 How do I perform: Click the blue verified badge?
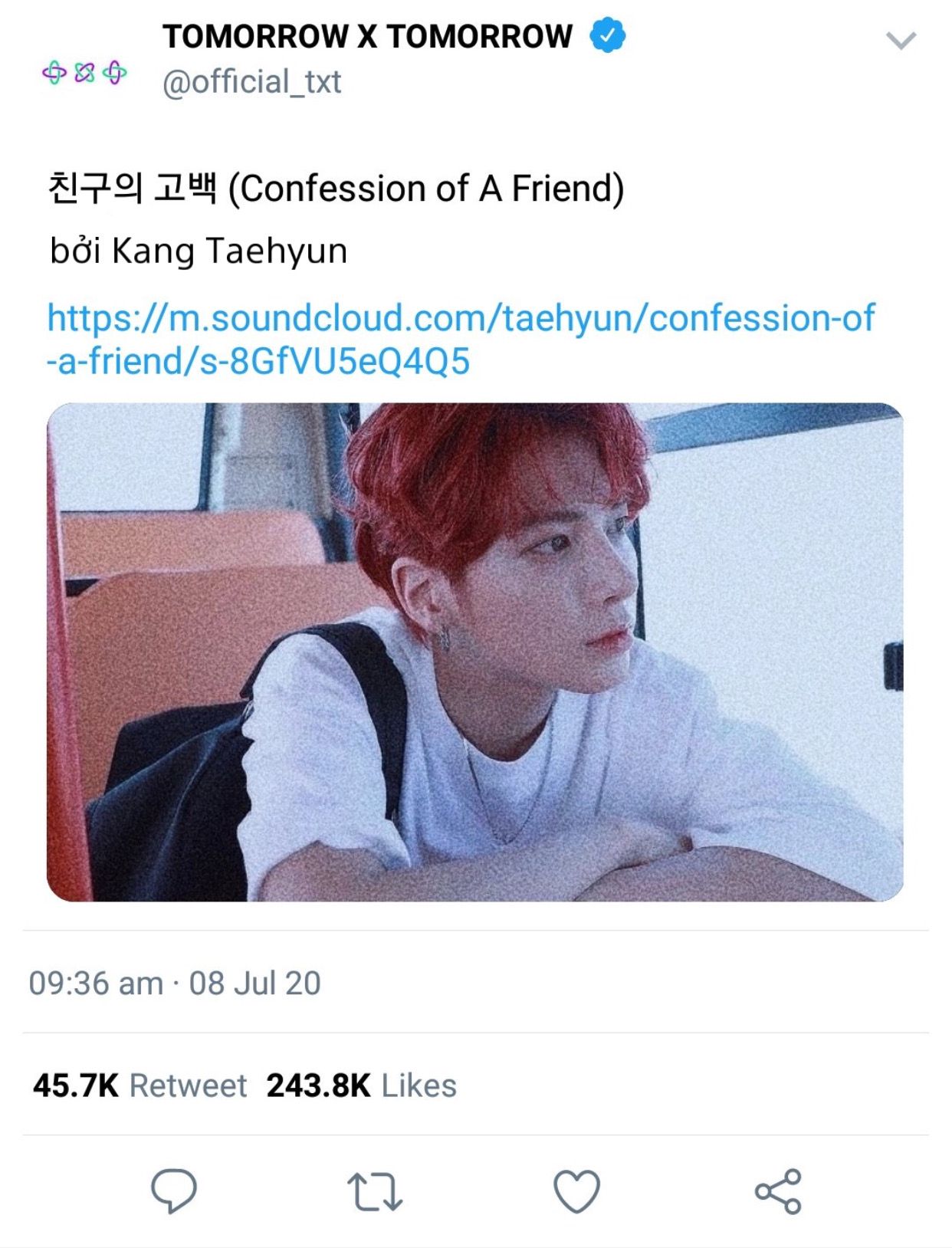coord(607,36)
